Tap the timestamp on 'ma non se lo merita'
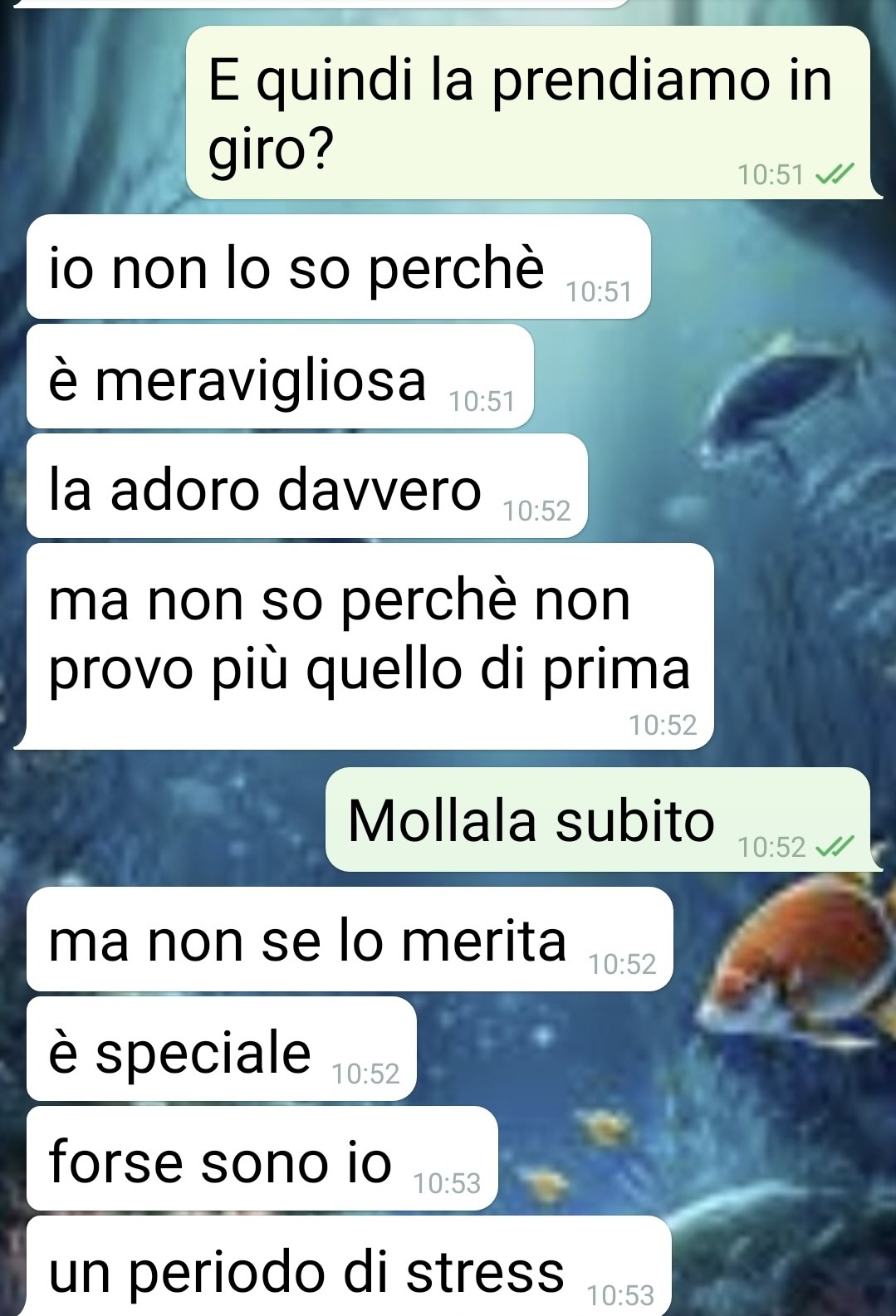The width and height of the screenshot is (896, 1316). 622,964
